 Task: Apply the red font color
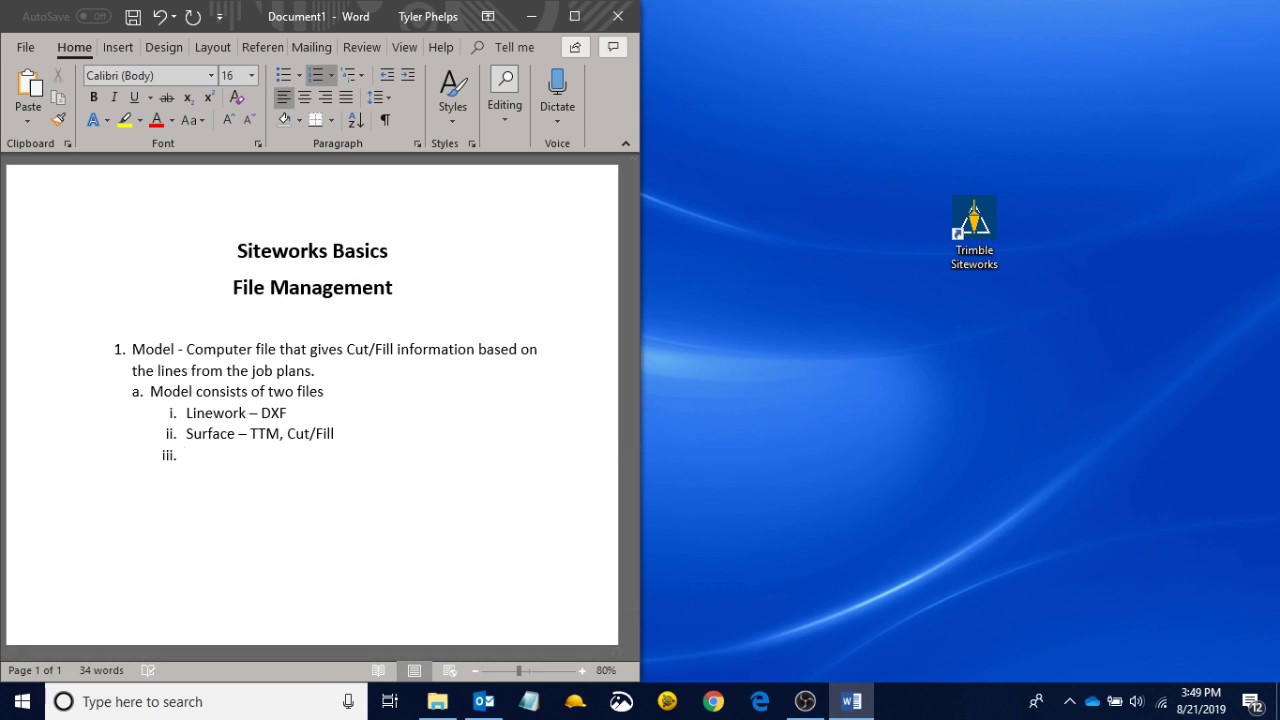156,120
